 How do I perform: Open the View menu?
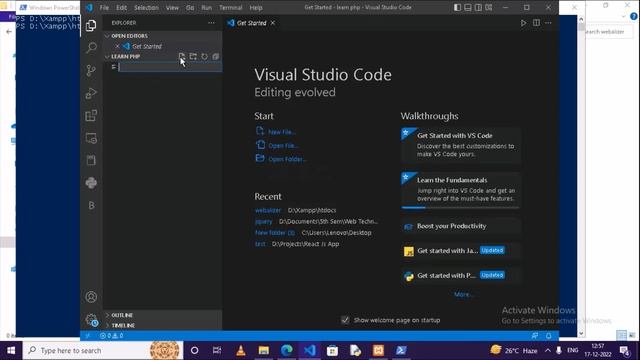click(x=172, y=7)
